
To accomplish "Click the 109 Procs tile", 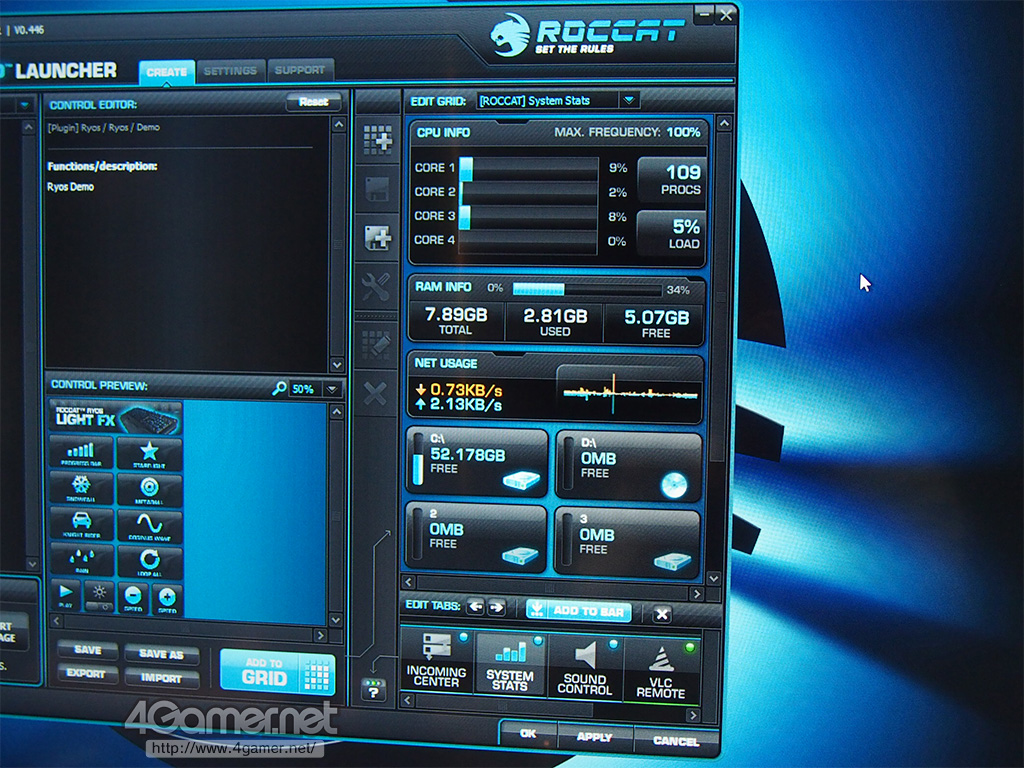I will (672, 180).
